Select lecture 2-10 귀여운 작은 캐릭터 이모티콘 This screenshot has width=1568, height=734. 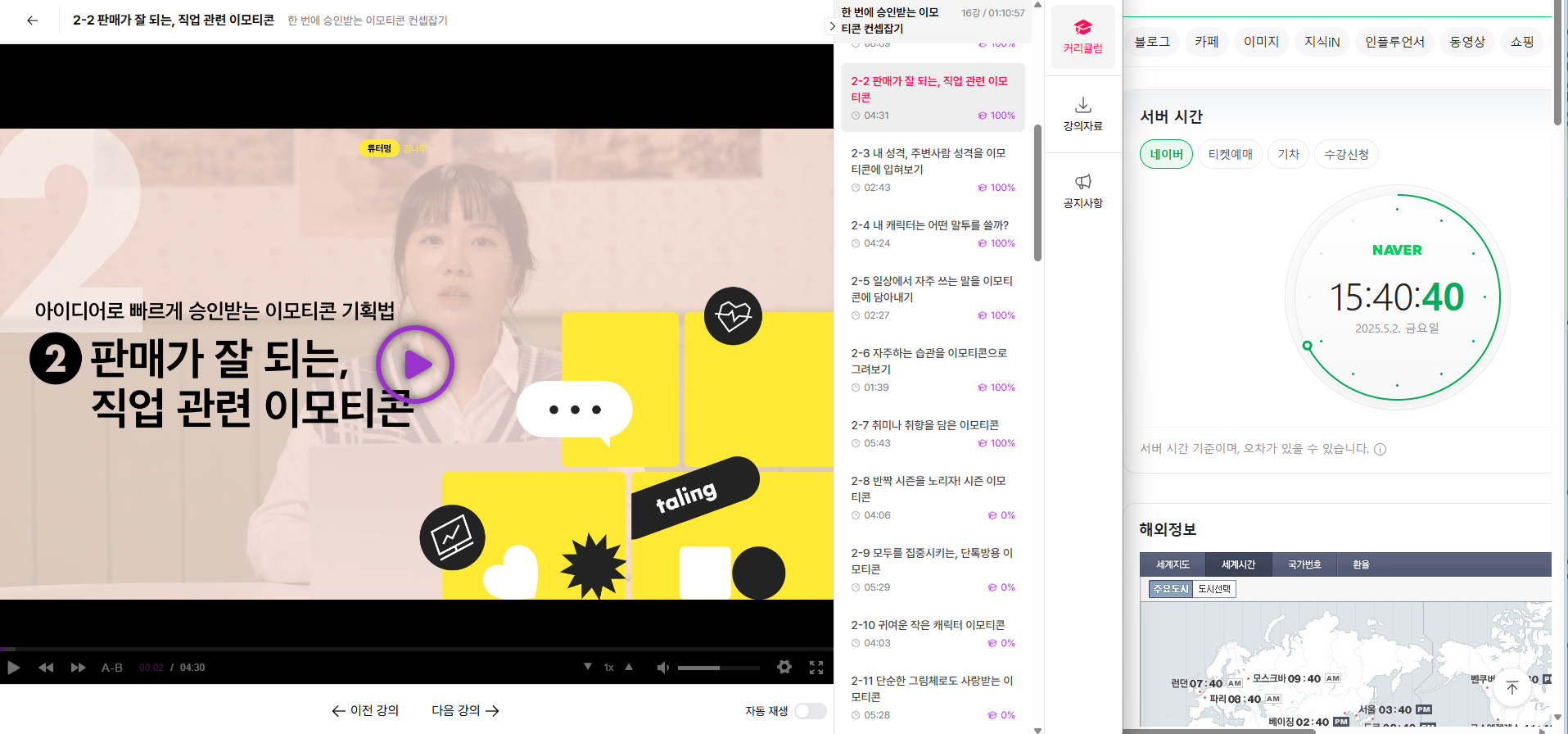click(933, 633)
